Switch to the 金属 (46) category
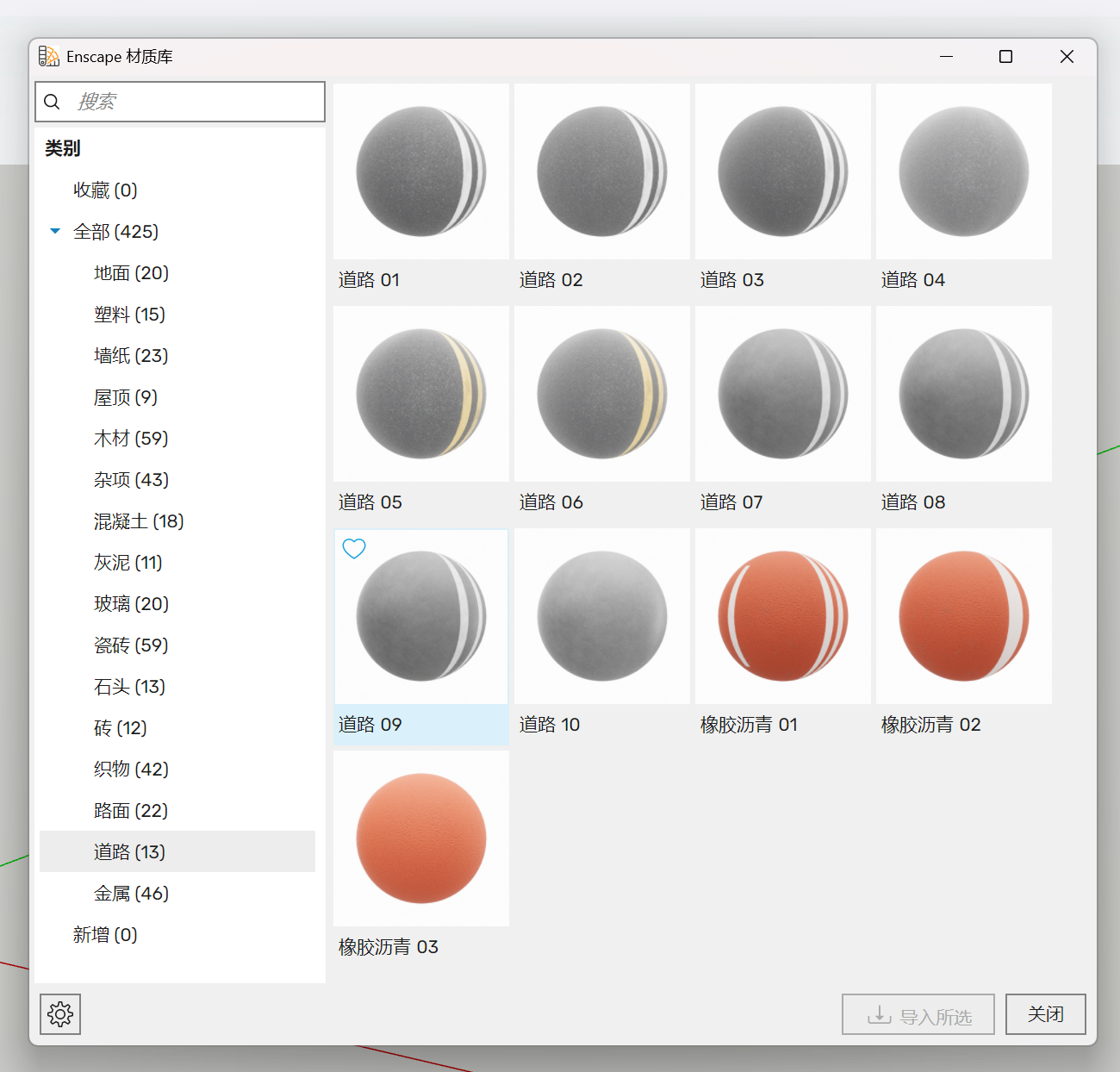 (x=131, y=894)
